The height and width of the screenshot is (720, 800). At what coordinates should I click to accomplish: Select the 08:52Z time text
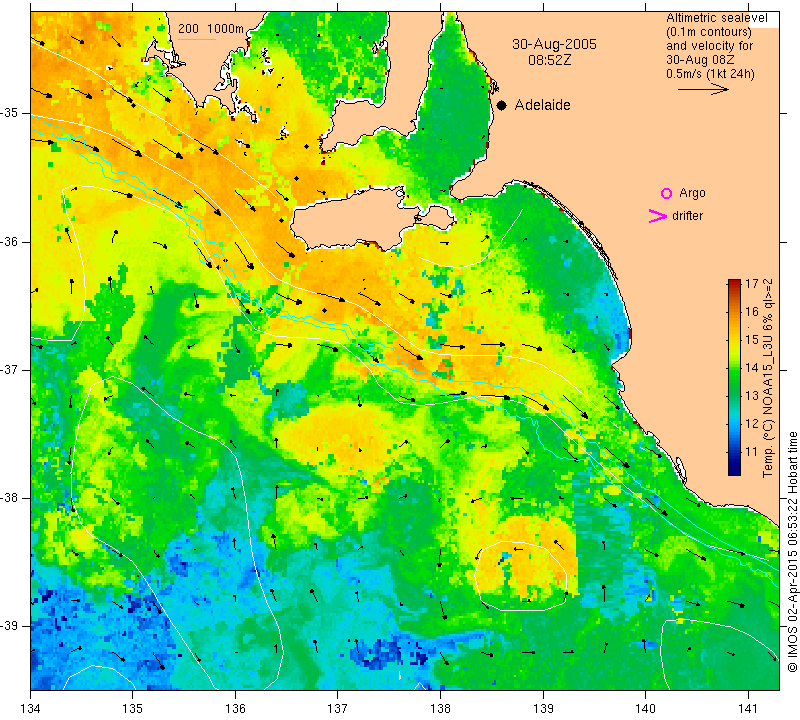tap(549, 60)
